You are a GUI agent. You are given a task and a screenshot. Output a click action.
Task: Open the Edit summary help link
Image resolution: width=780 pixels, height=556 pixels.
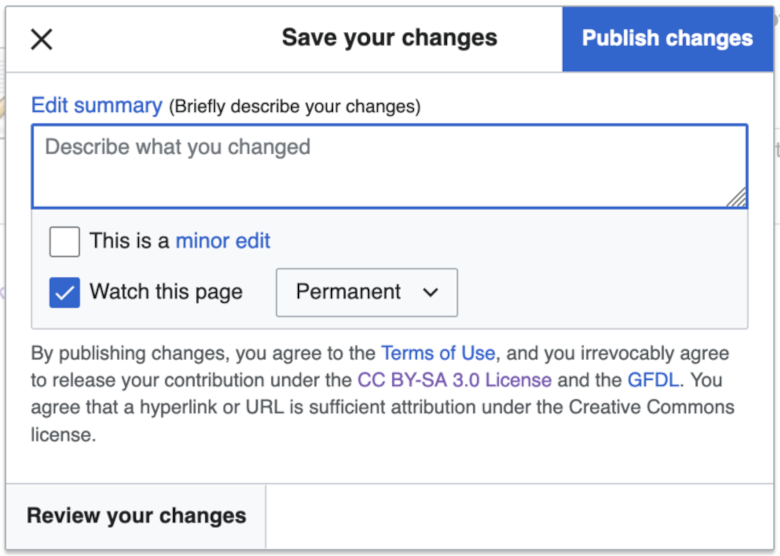click(97, 105)
